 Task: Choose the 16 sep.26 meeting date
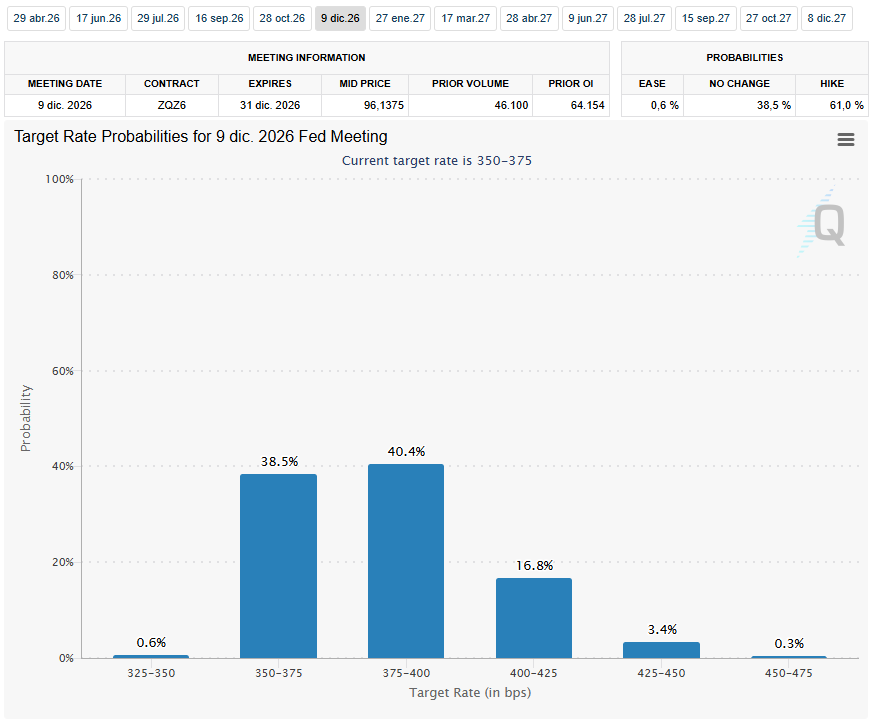(219, 18)
